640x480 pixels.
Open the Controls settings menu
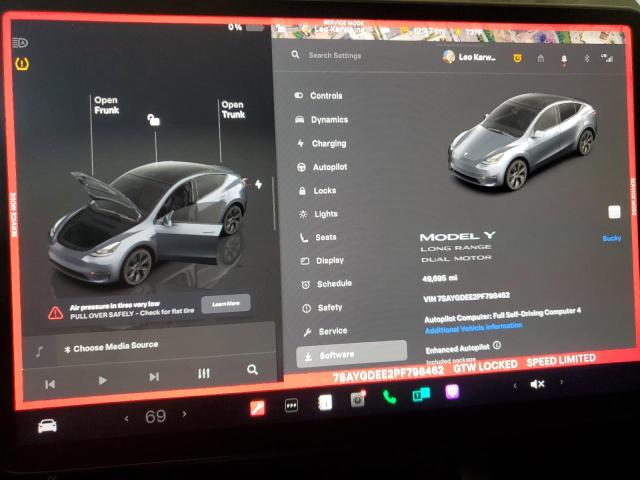click(x=318, y=96)
